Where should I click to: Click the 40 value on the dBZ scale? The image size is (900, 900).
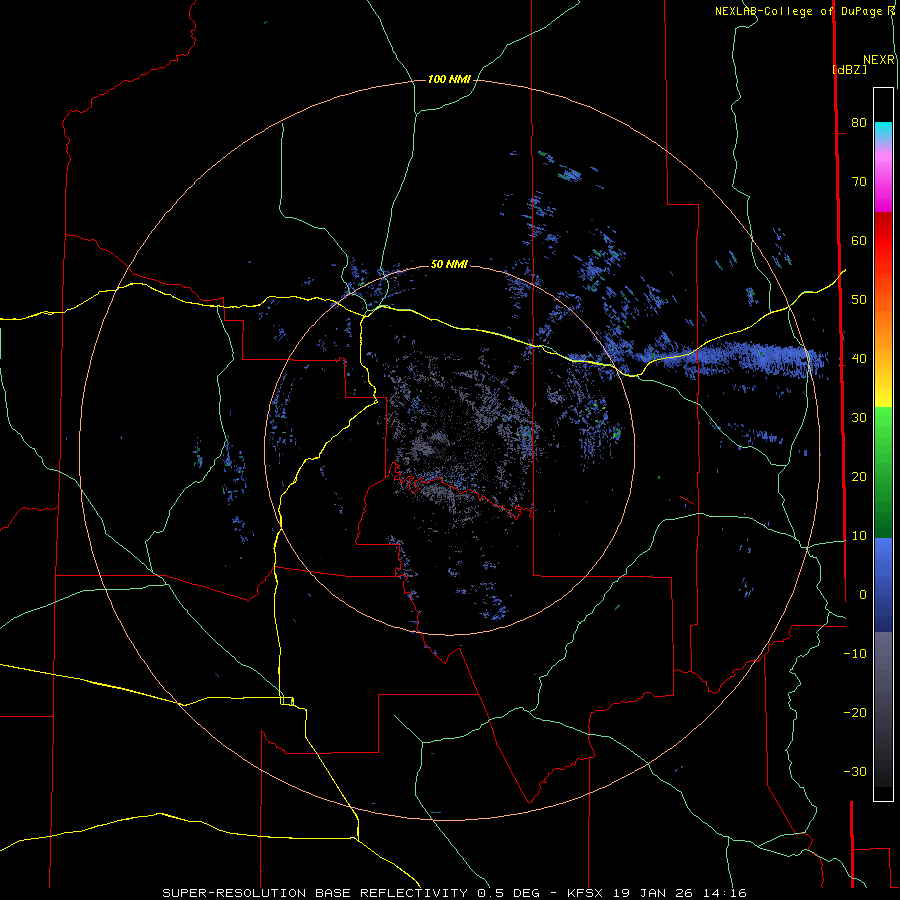(859, 359)
